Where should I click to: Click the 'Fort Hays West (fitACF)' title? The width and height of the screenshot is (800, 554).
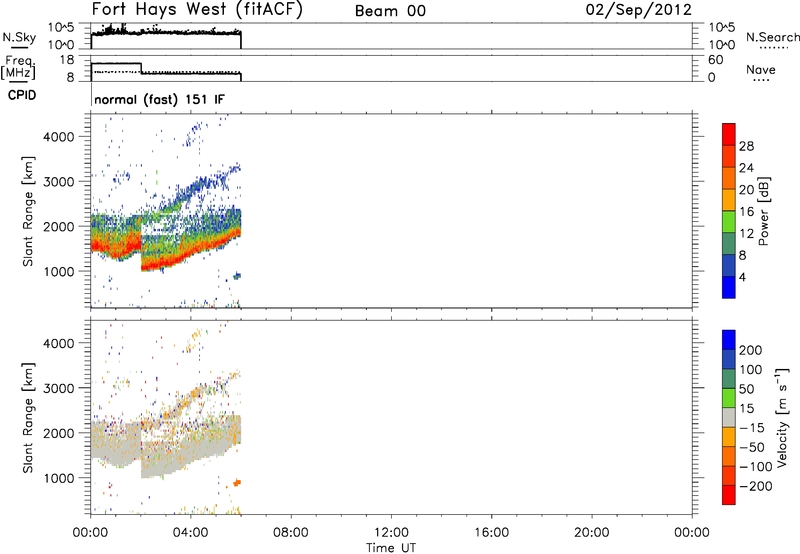coord(197,10)
